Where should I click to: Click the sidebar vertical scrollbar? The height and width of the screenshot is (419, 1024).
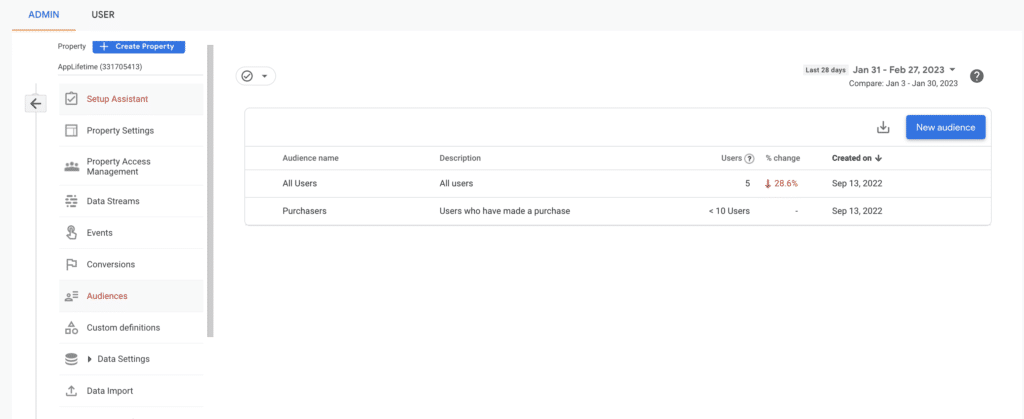click(209, 190)
